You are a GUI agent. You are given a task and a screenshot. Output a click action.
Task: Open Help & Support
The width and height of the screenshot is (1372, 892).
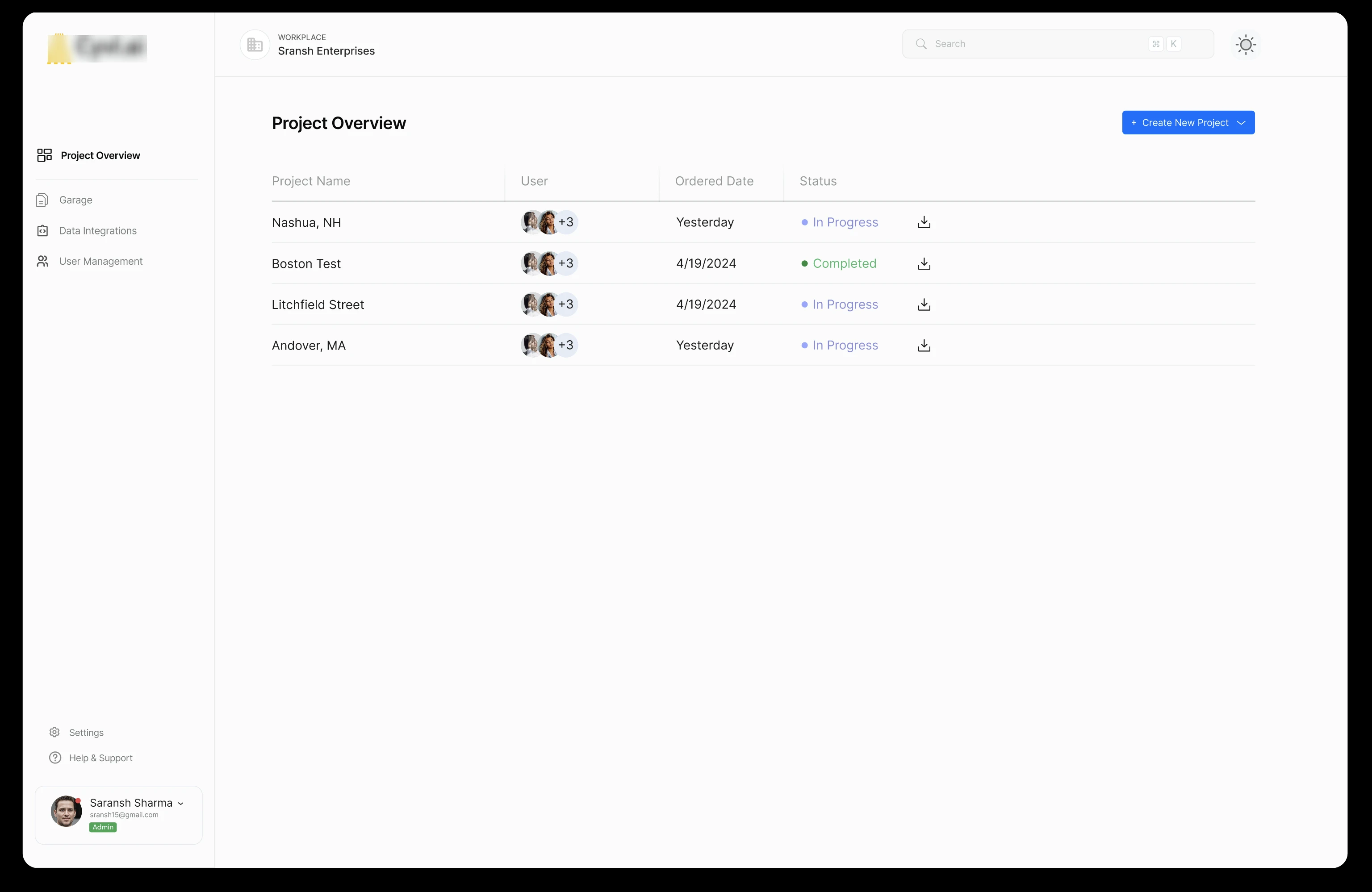click(100, 758)
